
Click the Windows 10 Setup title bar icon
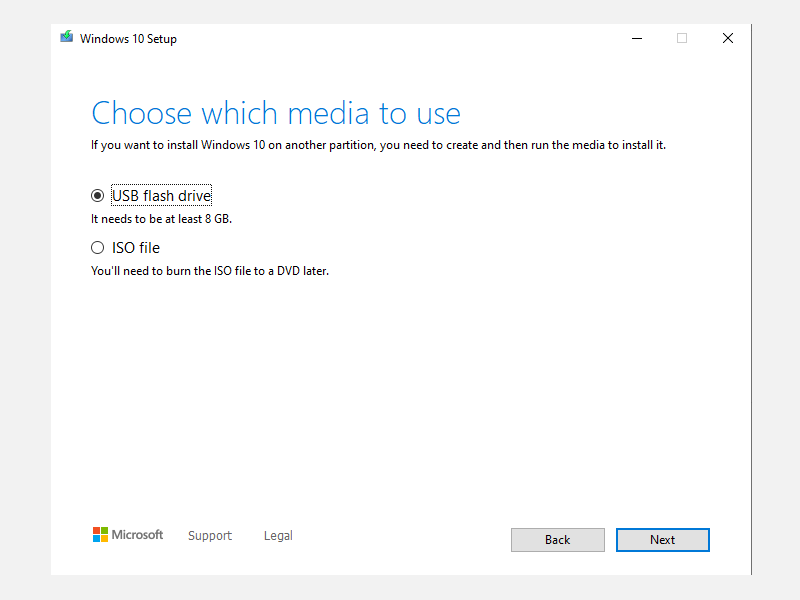pos(67,37)
